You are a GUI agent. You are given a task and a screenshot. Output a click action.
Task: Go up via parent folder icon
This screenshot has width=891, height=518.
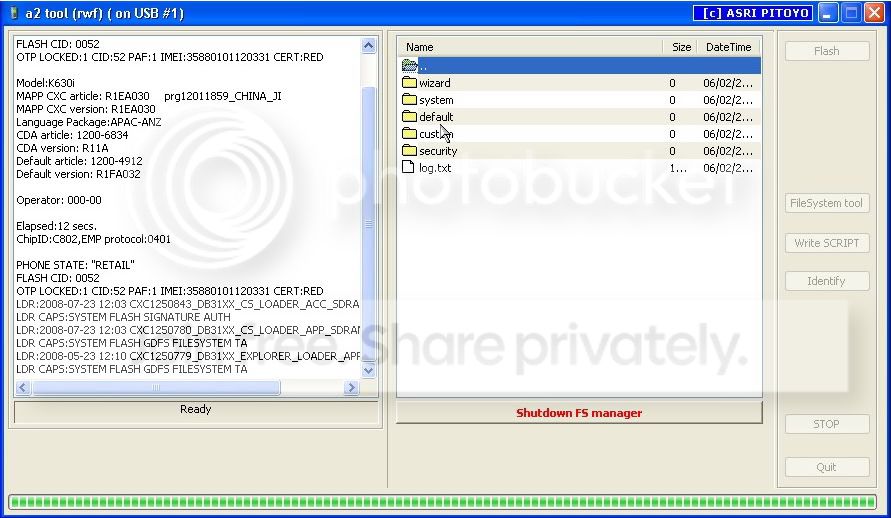point(409,65)
